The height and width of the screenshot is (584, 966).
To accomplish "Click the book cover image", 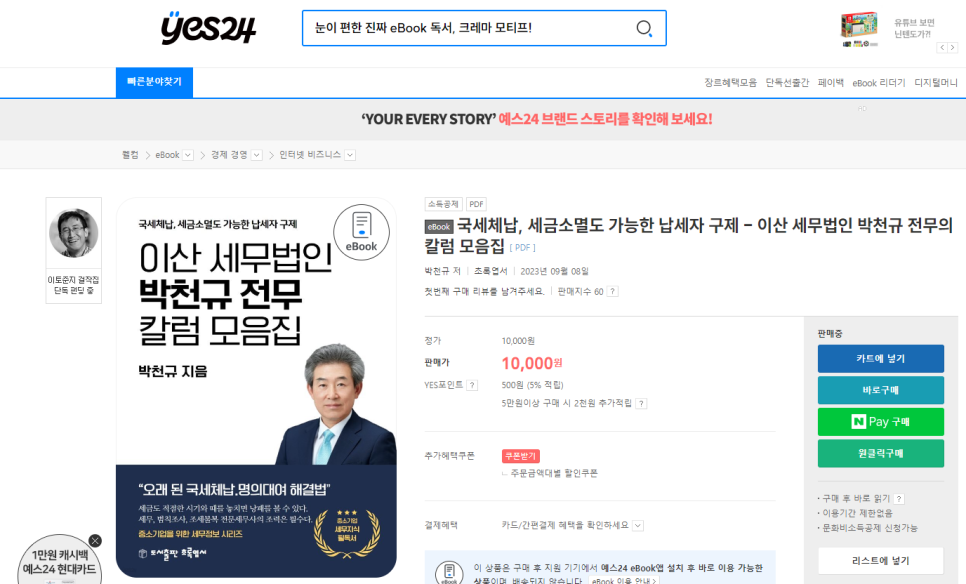I will click(x=256, y=387).
